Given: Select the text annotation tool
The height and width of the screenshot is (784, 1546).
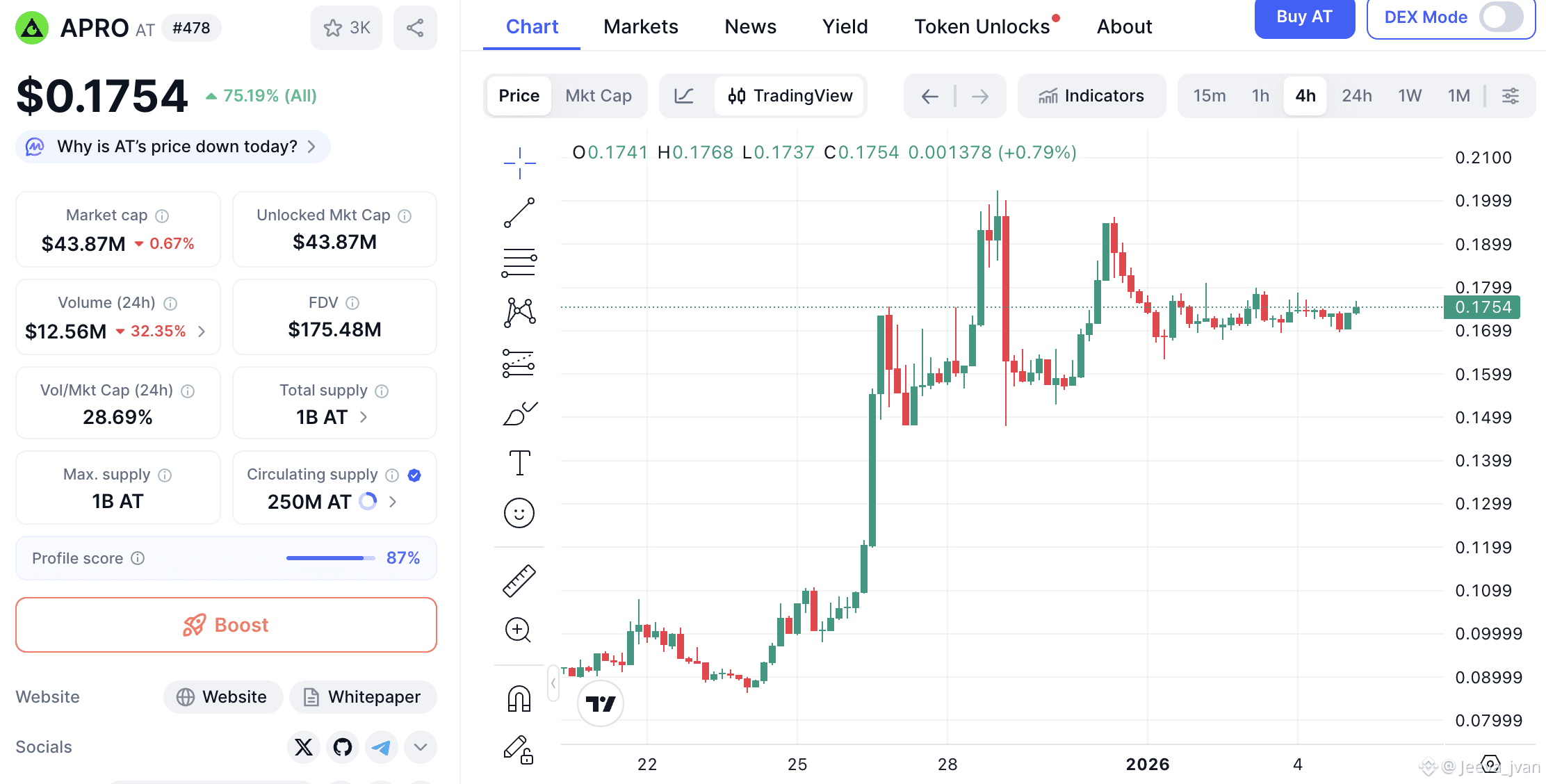Looking at the screenshot, I should (x=519, y=463).
